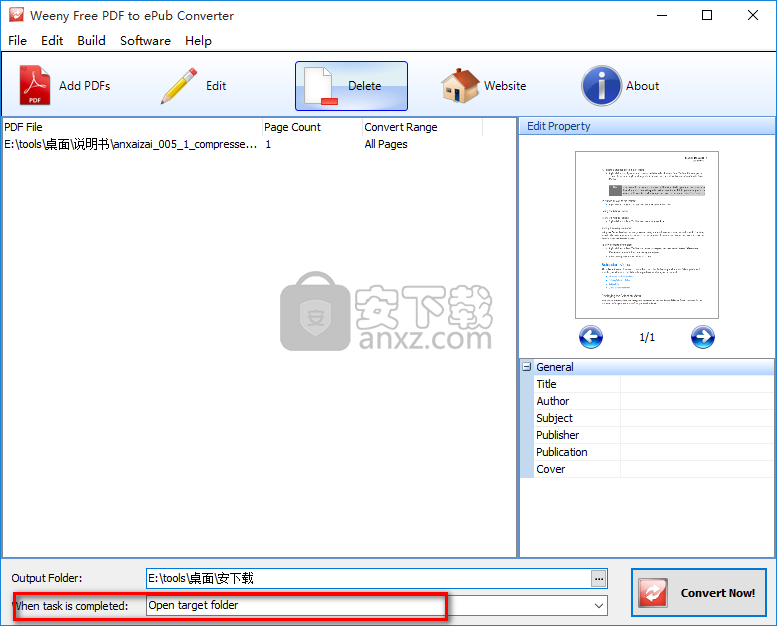Click the 'All Pages' convert range cell
The height and width of the screenshot is (626, 777).
tap(386, 144)
